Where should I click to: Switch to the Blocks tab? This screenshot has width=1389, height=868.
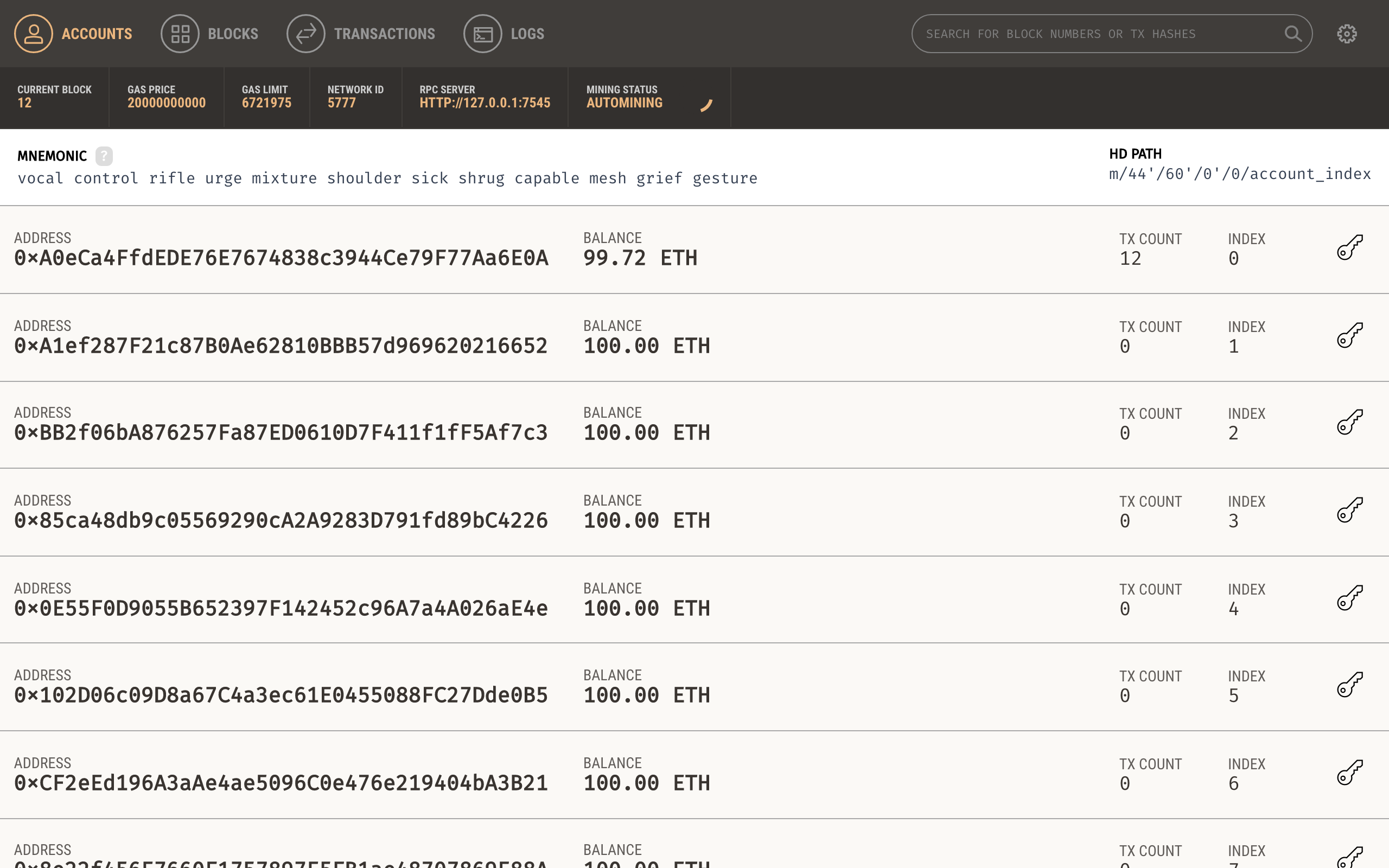click(209, 34)
